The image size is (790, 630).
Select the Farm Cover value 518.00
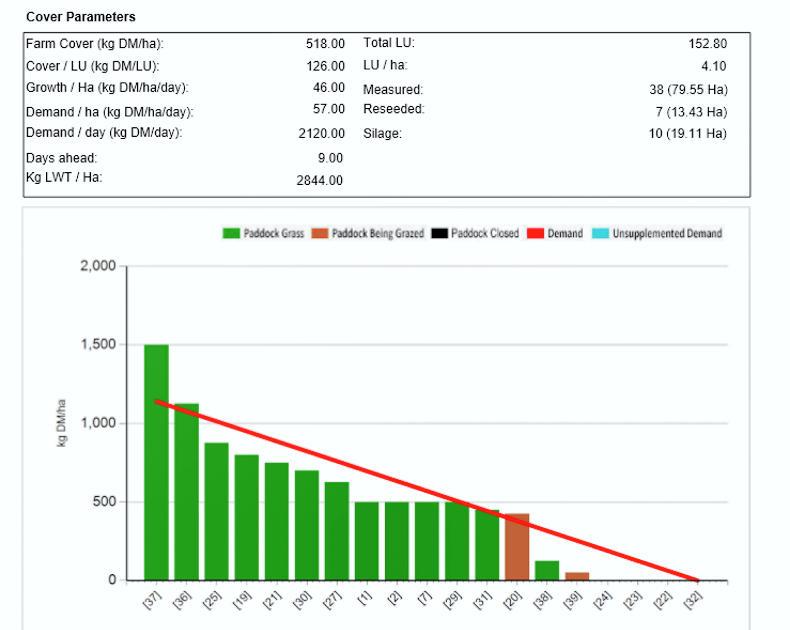click(x=325, y=44)
